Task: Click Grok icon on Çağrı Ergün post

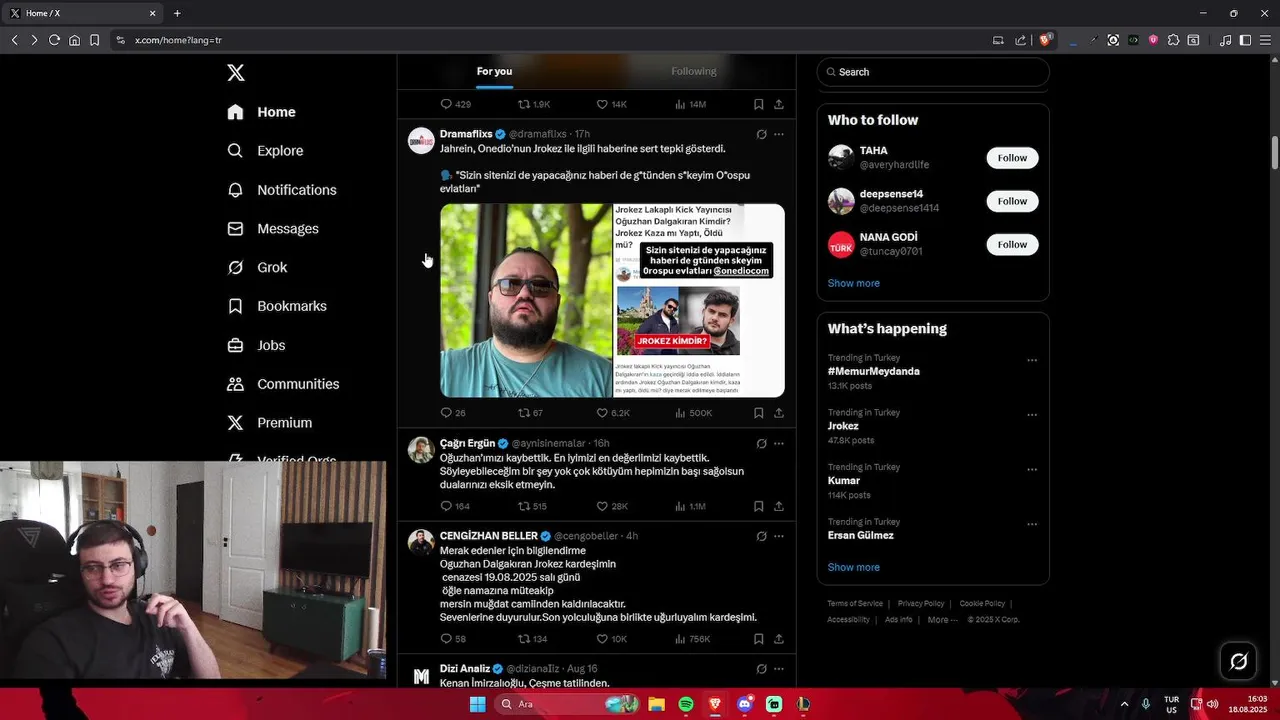Action: pos(761,443)
